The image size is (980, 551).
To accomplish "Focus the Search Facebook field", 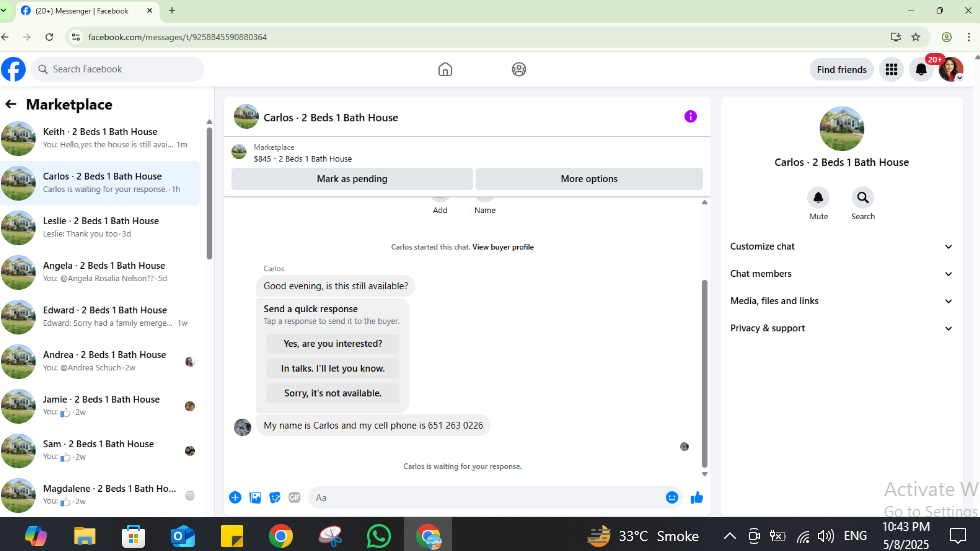I will point(118,69).
